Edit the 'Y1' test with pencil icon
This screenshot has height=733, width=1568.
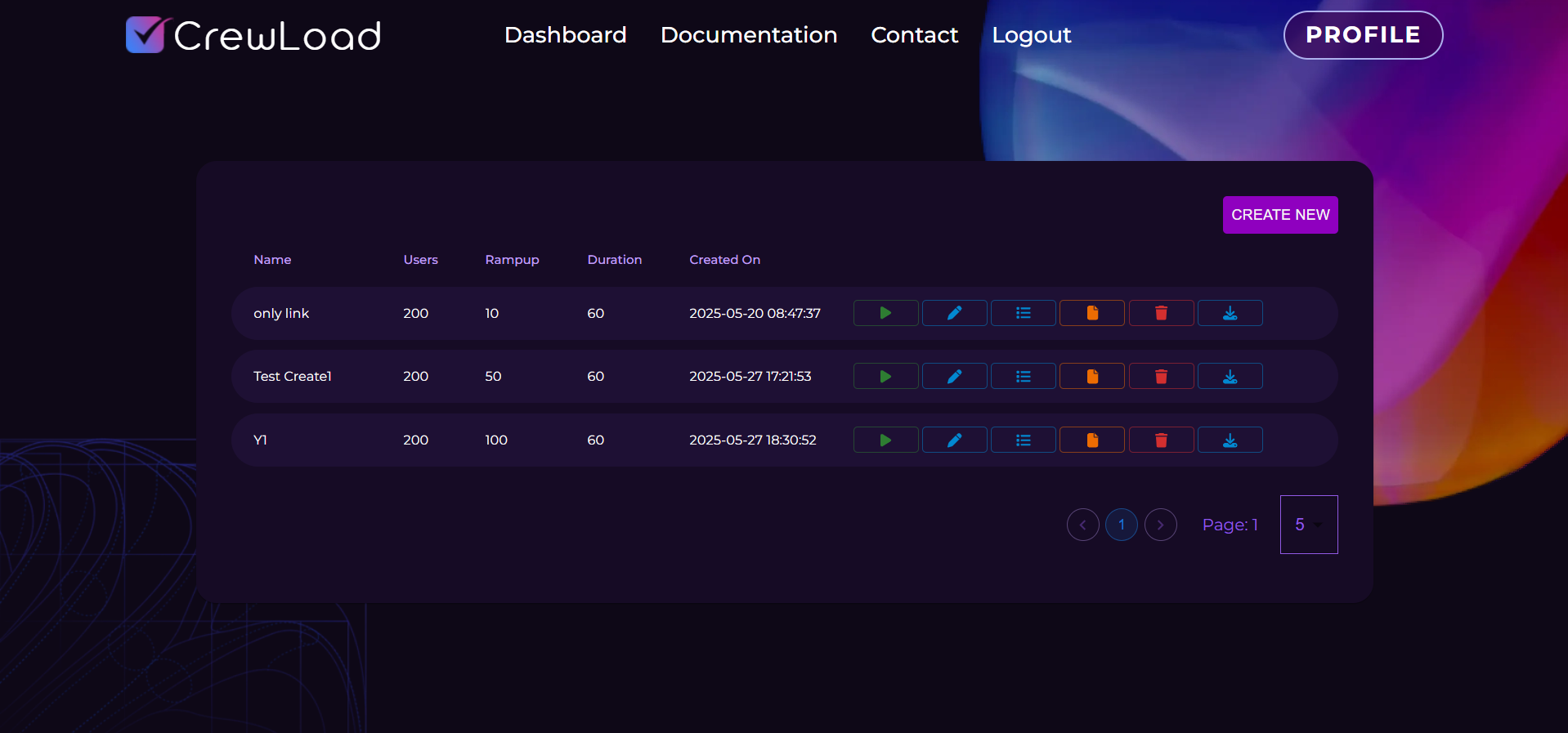[x=954, y=440]
